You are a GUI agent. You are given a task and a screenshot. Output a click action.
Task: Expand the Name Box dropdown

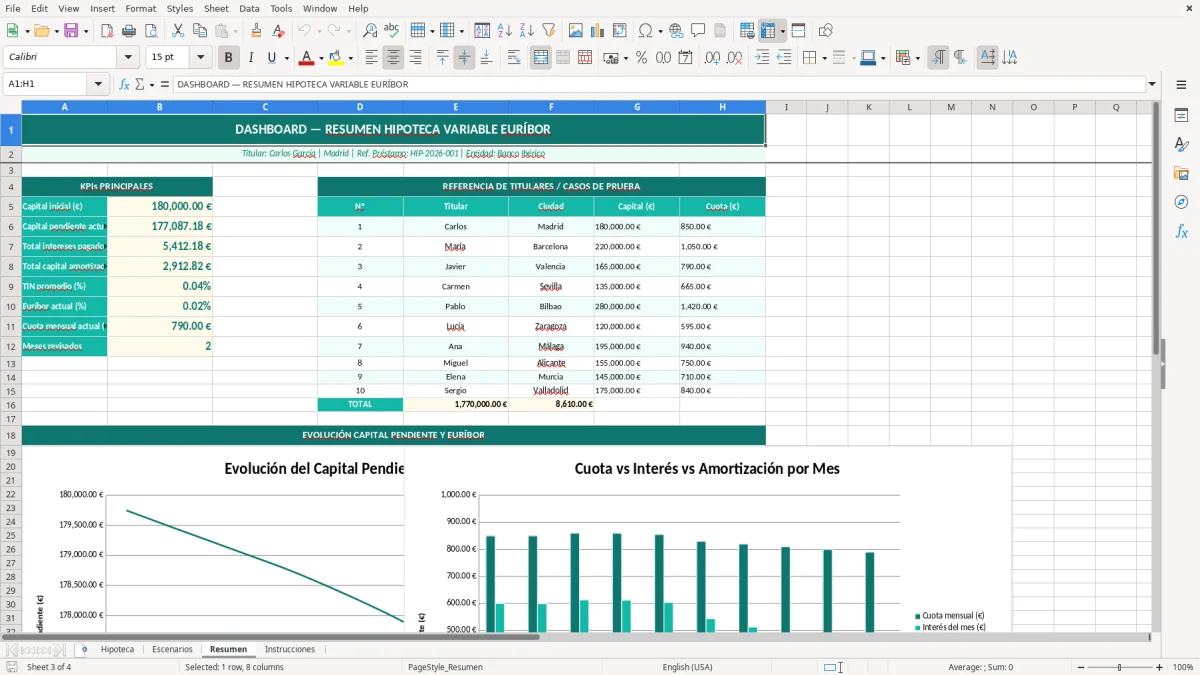(x=99, y=84)
